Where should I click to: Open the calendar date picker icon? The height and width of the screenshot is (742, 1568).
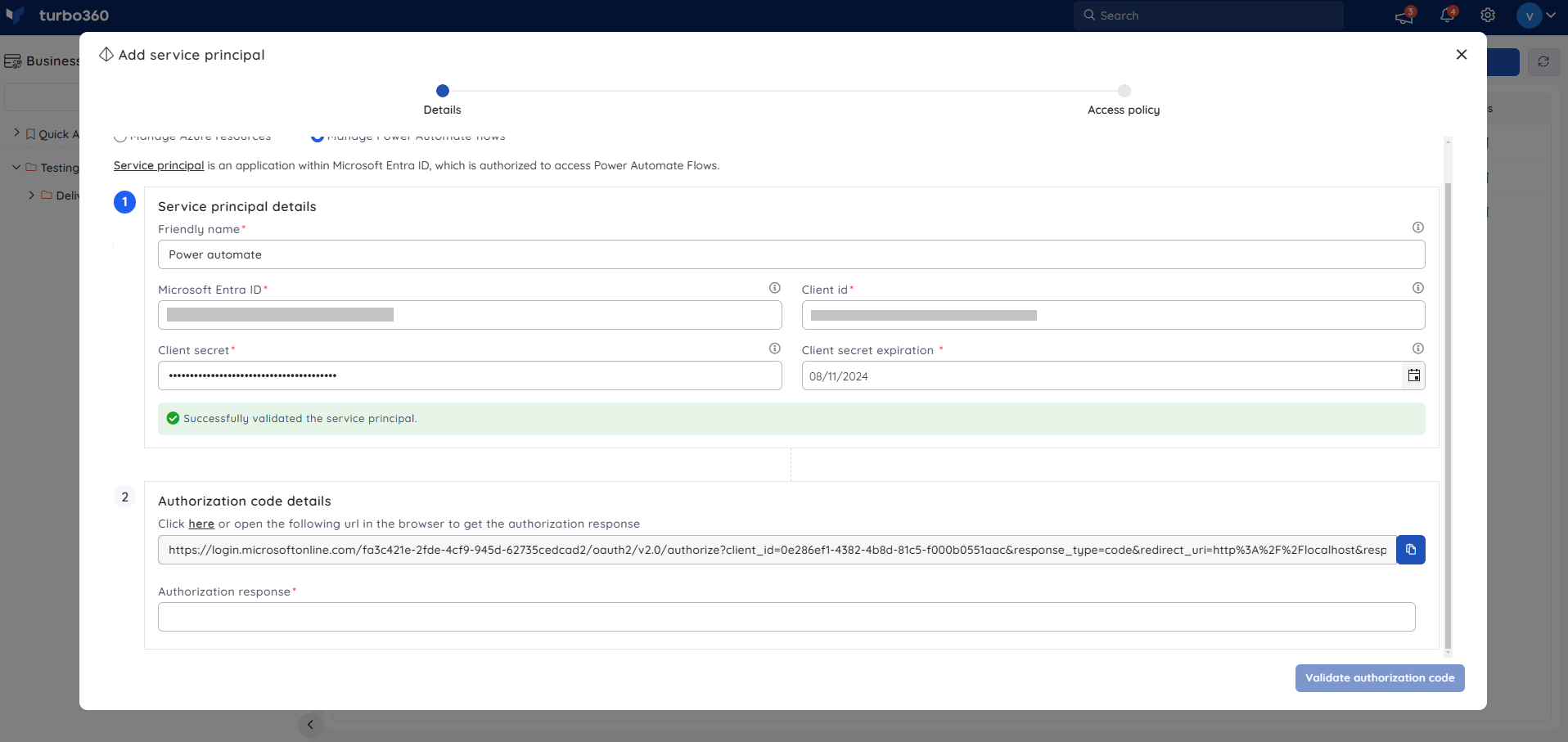coord(1413,375)
